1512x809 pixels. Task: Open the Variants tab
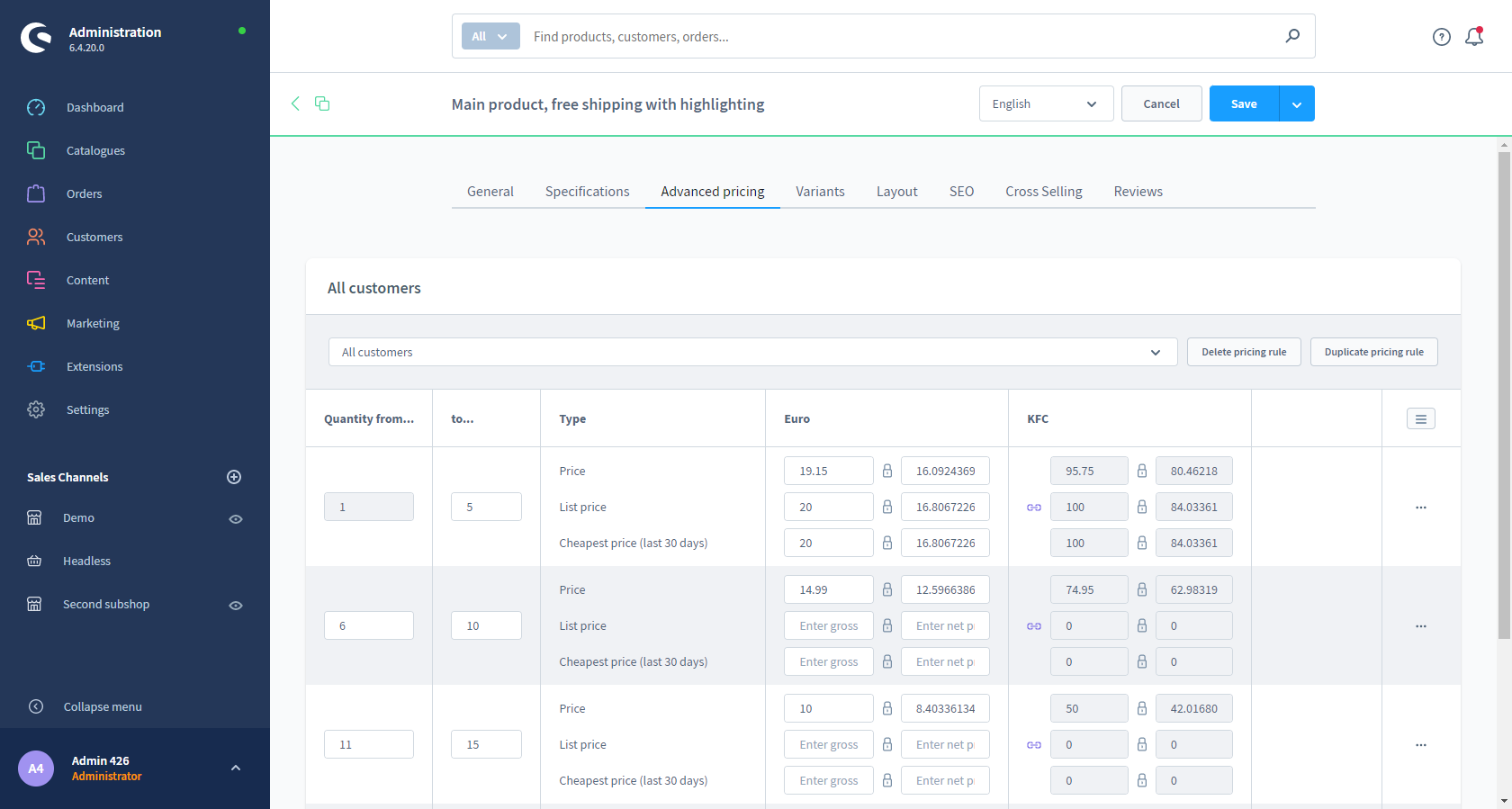coord(820,192)
